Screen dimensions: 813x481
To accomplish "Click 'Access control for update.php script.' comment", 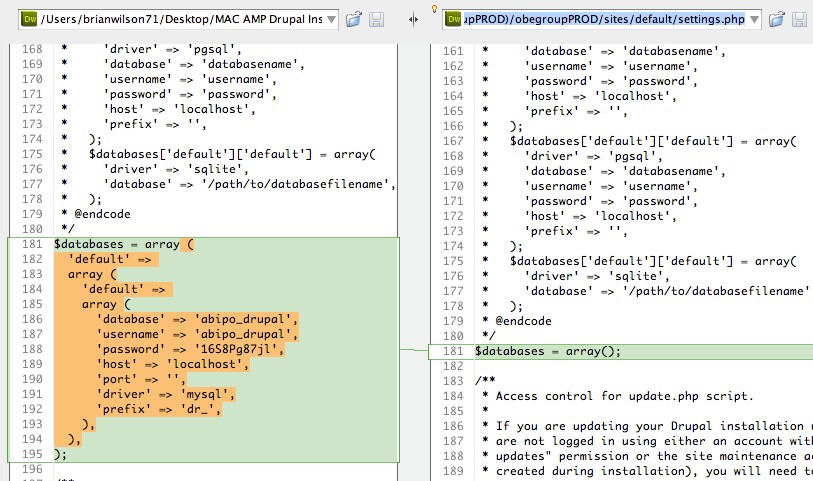I will point(624,397).
